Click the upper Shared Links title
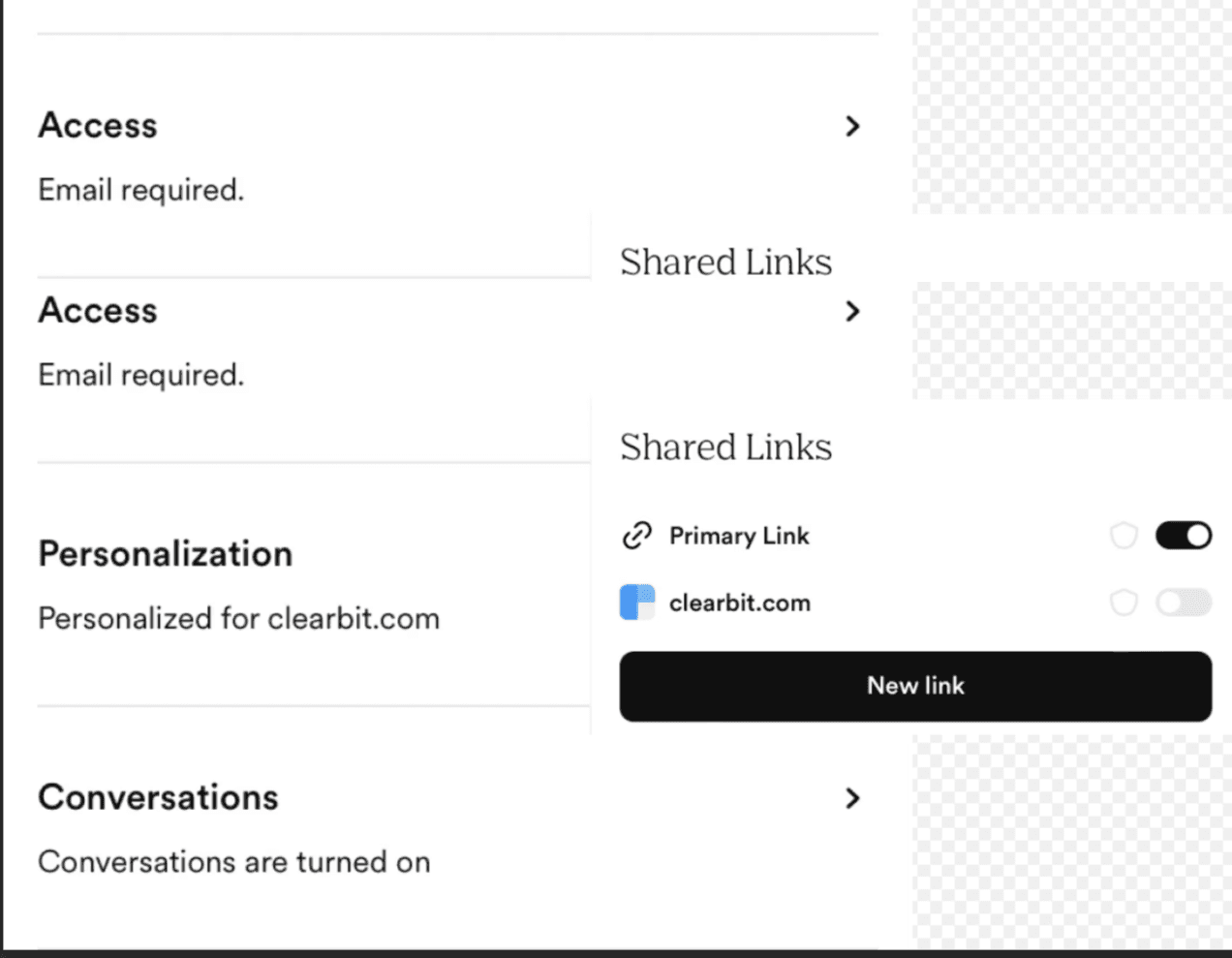 [725, 263]
